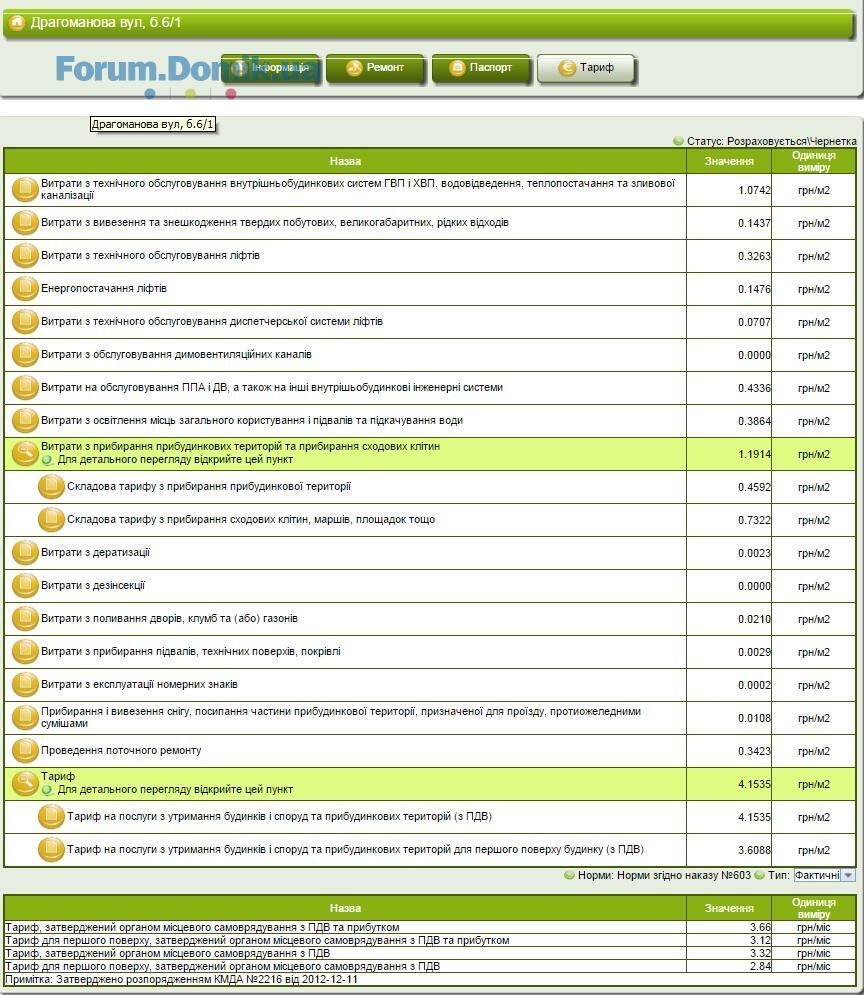Screen dimensions: 864x995
Task: Collapse the Тариф magnifier row
Action: (25, 784)
